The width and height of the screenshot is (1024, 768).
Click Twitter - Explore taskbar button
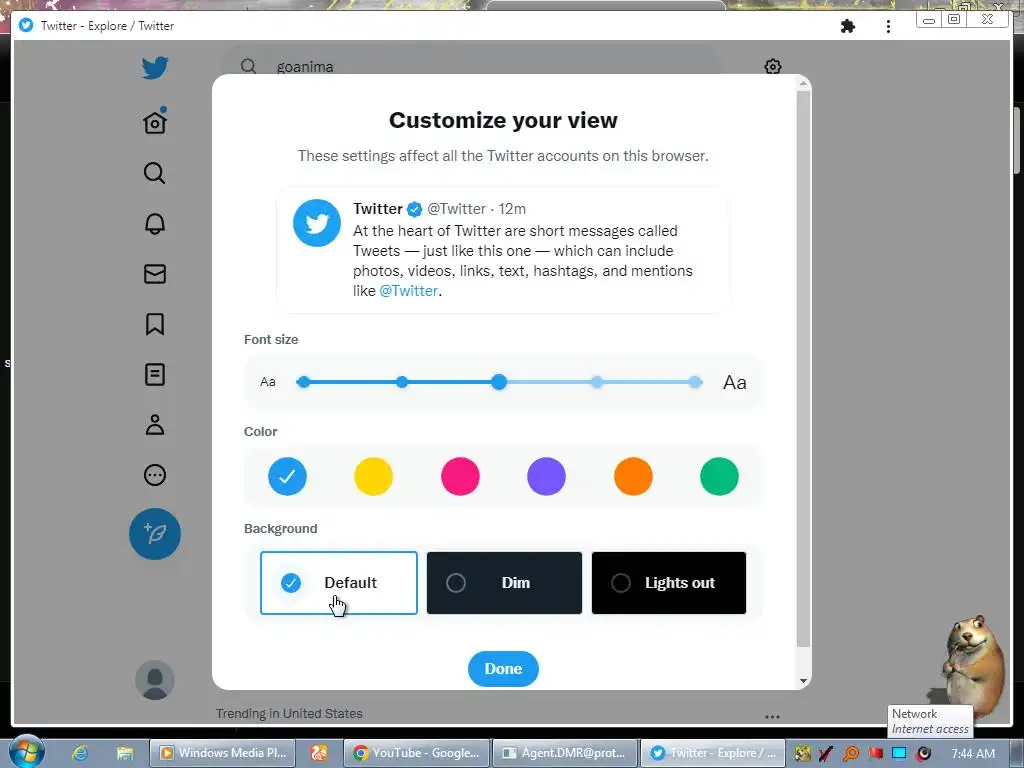713,753
